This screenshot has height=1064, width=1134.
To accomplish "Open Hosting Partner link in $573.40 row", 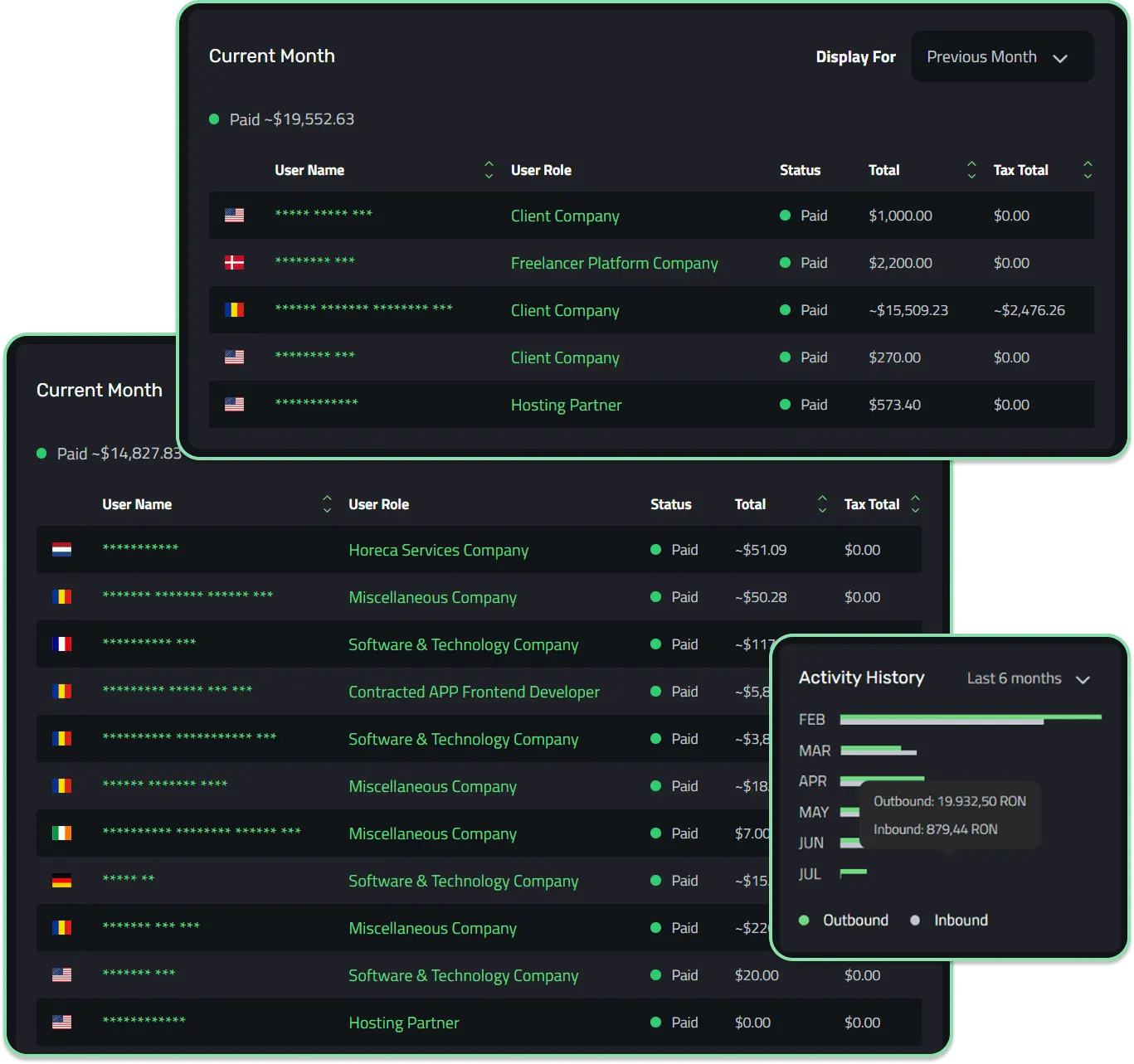I will [566, 405].
